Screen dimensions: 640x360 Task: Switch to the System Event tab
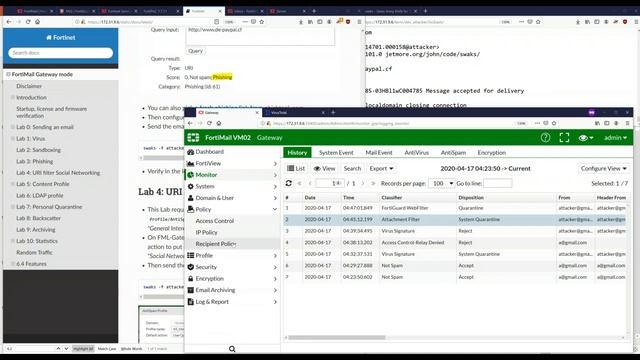336,153
